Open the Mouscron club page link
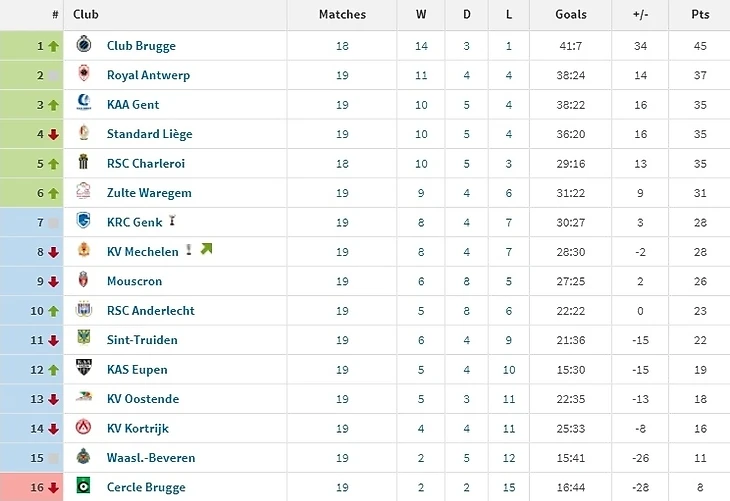This screenshot has height=501, width=730. coord(134,281)
